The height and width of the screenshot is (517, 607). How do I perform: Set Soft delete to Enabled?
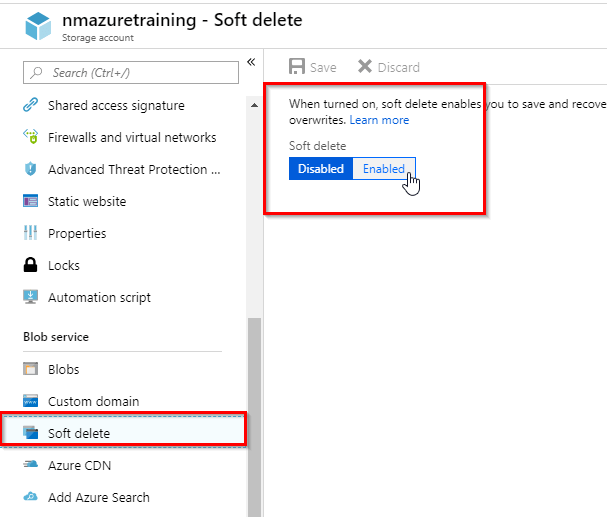click(x=384, y=169)
